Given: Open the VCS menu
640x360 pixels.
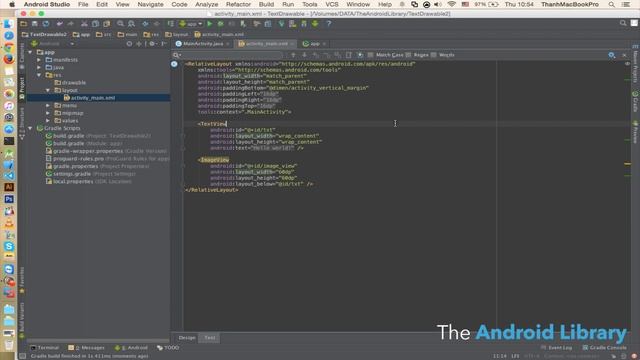Looking at the screenshot, I should tap(331, 4).
